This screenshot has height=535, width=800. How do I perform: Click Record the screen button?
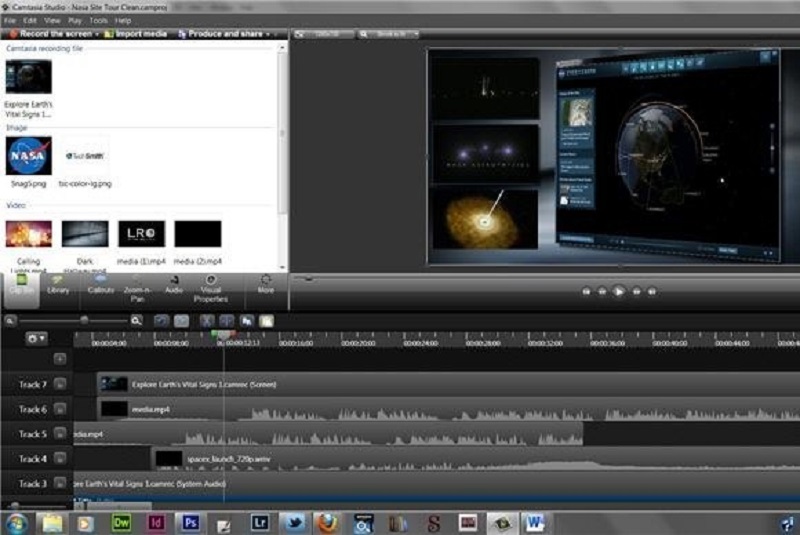pos(51,34)
